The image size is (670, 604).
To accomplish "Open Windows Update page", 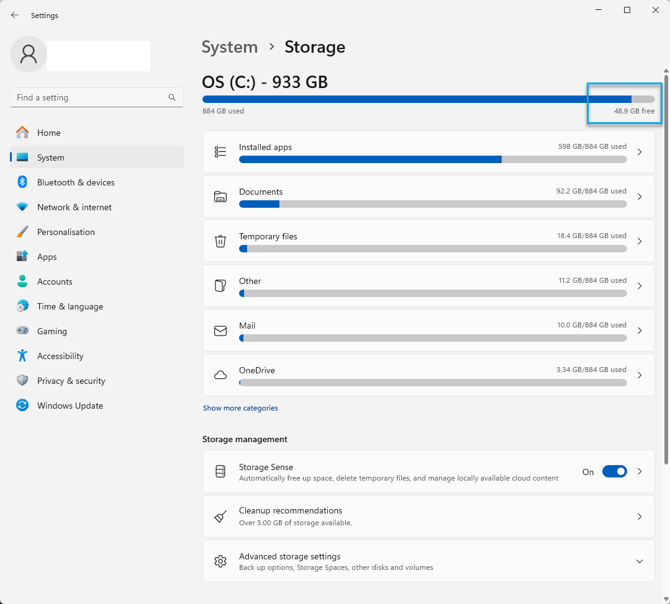I will tap(97, 405).
